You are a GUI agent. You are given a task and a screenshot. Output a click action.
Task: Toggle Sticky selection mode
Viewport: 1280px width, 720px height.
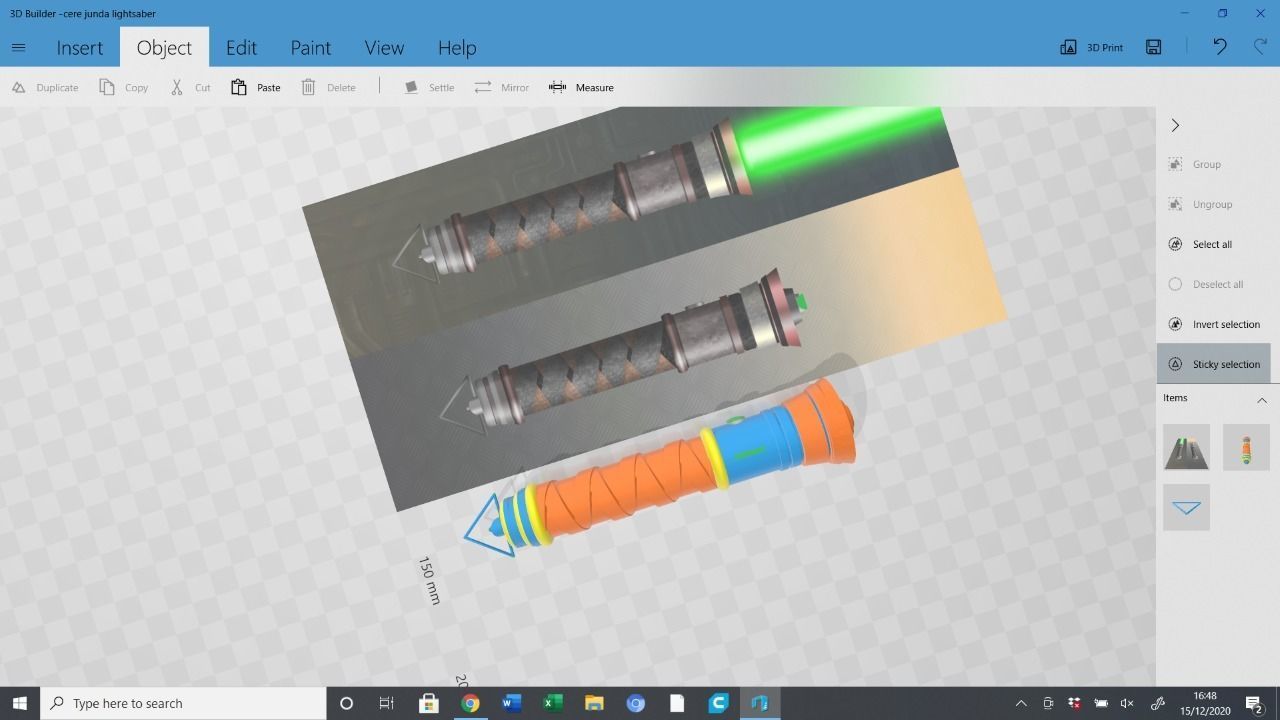[1213, 364]
